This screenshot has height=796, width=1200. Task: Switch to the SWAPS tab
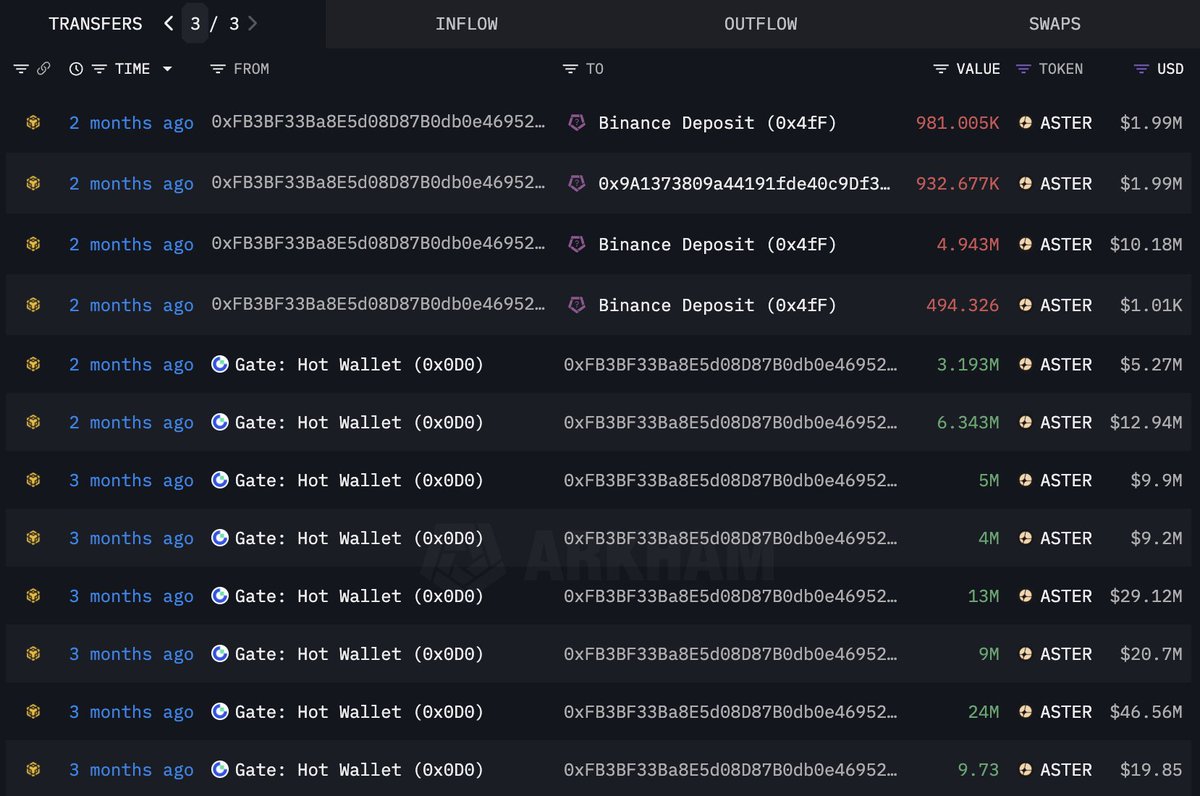[x=1054, y=24]
